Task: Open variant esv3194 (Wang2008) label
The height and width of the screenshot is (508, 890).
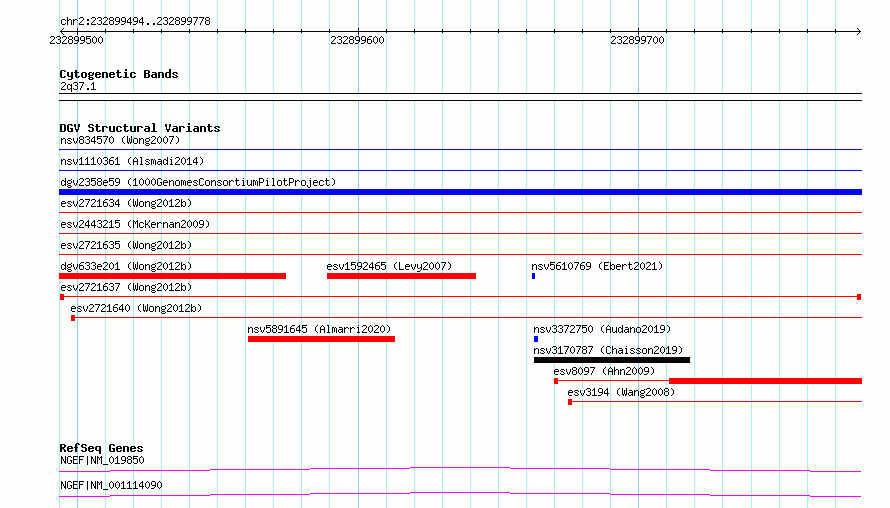Action: click(x=621, y=392)
